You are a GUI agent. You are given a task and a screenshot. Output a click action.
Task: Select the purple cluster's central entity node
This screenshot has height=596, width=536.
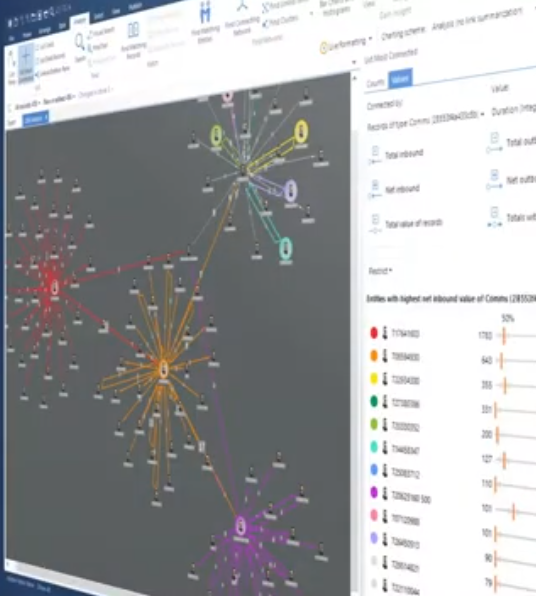[x=241, y=526]
